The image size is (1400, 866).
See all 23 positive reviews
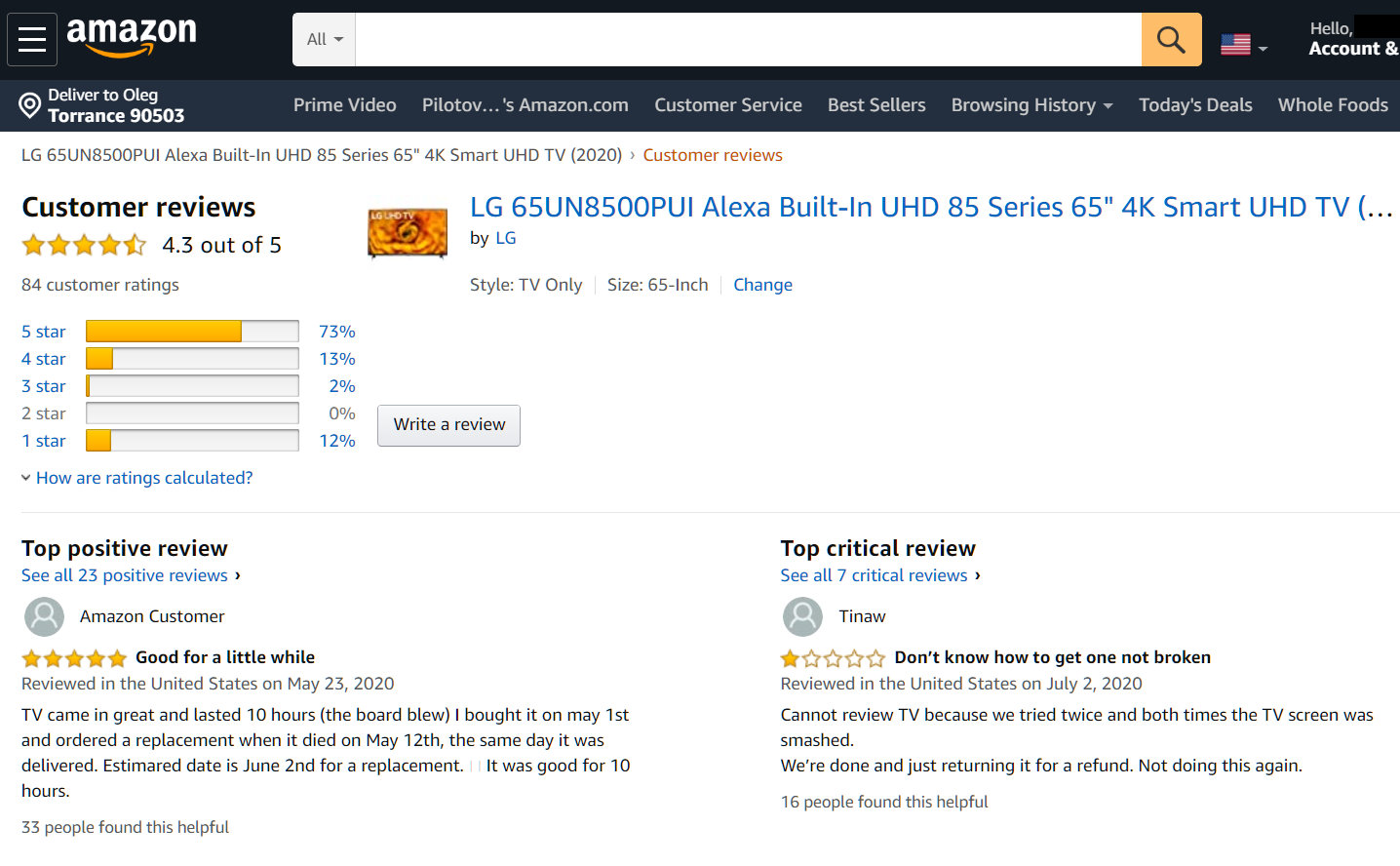125,575
